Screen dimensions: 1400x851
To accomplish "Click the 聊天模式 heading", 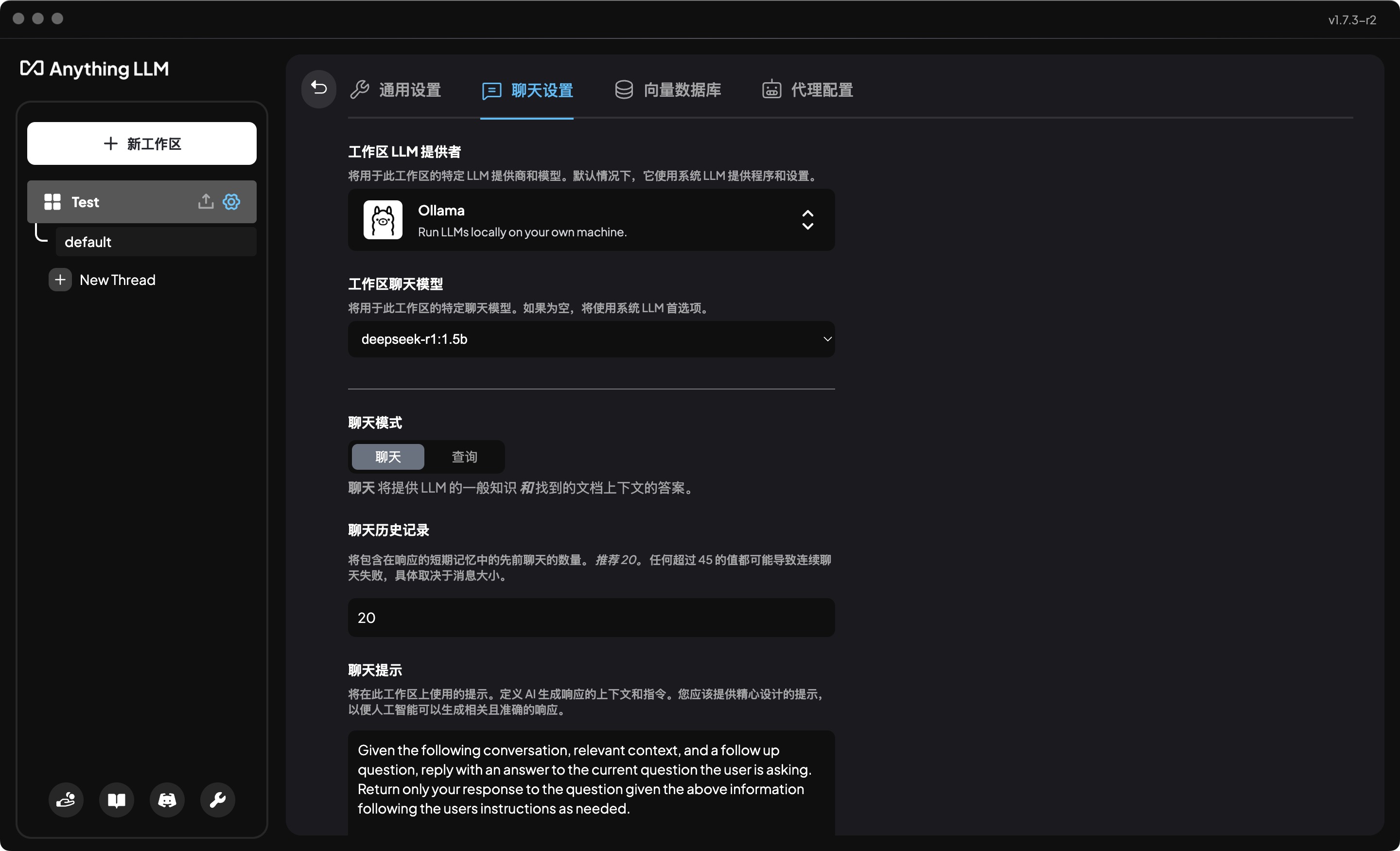I will 375,423.
